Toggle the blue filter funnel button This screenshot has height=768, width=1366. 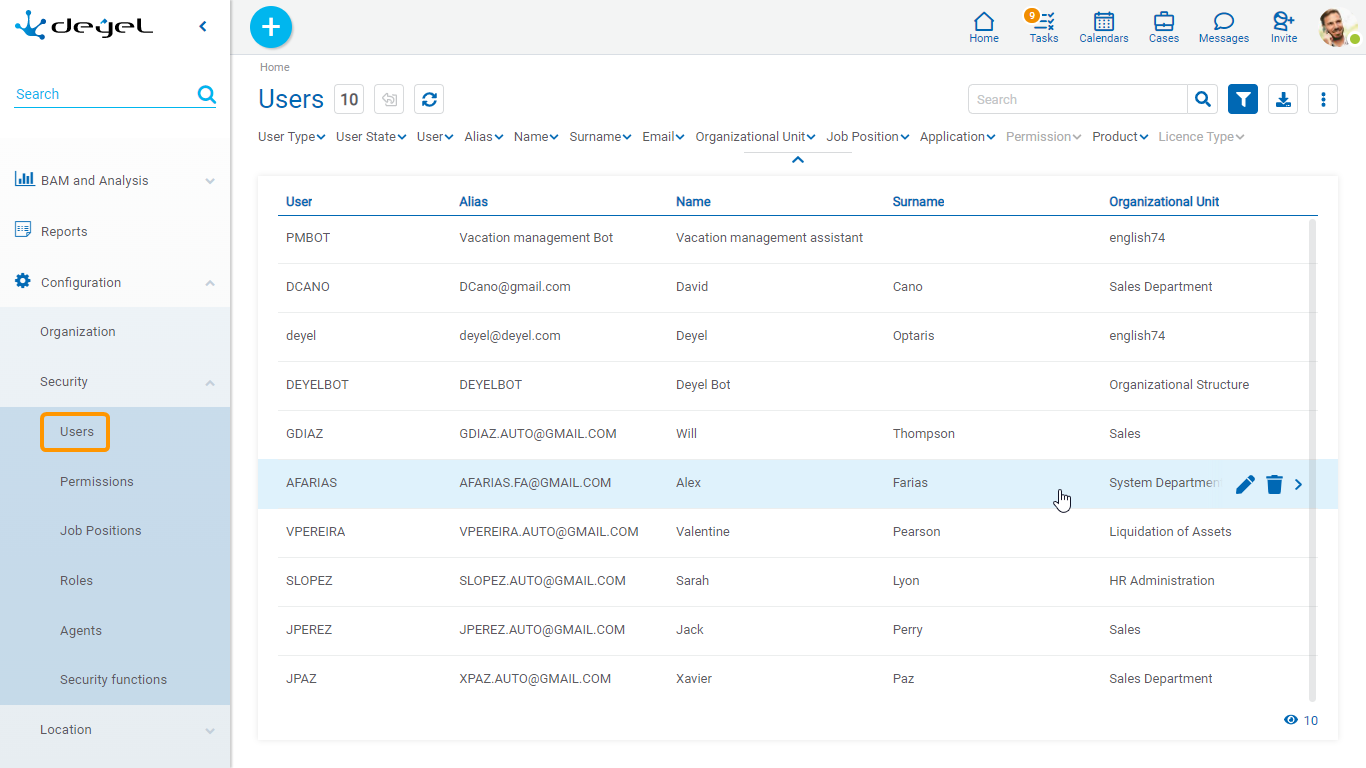(x=1243, y=99)
